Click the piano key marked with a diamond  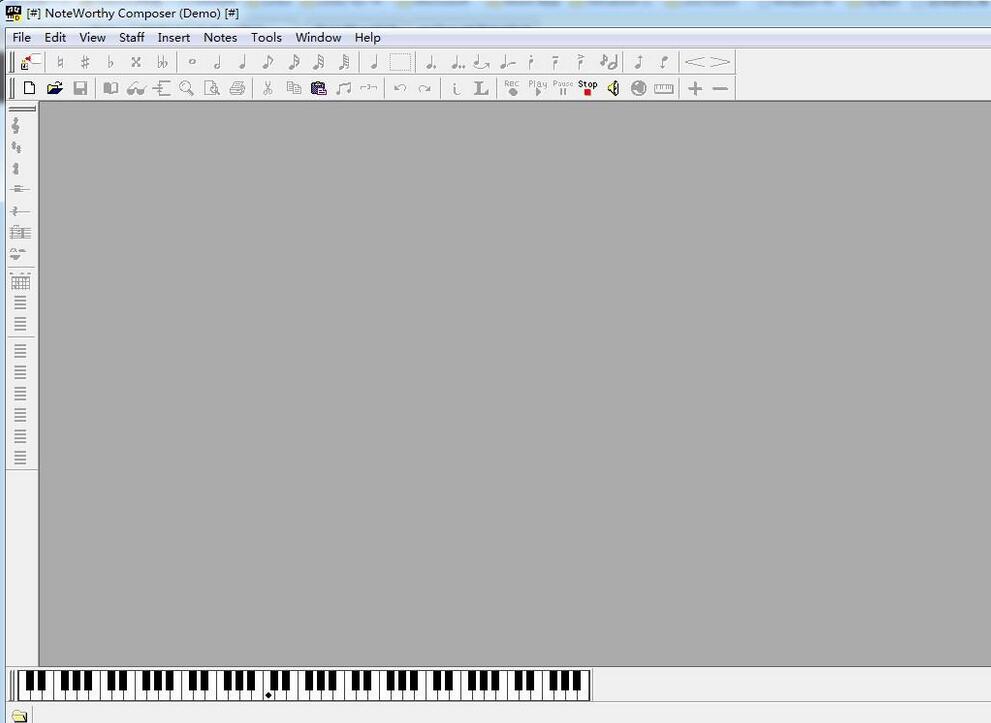[269, 693]
